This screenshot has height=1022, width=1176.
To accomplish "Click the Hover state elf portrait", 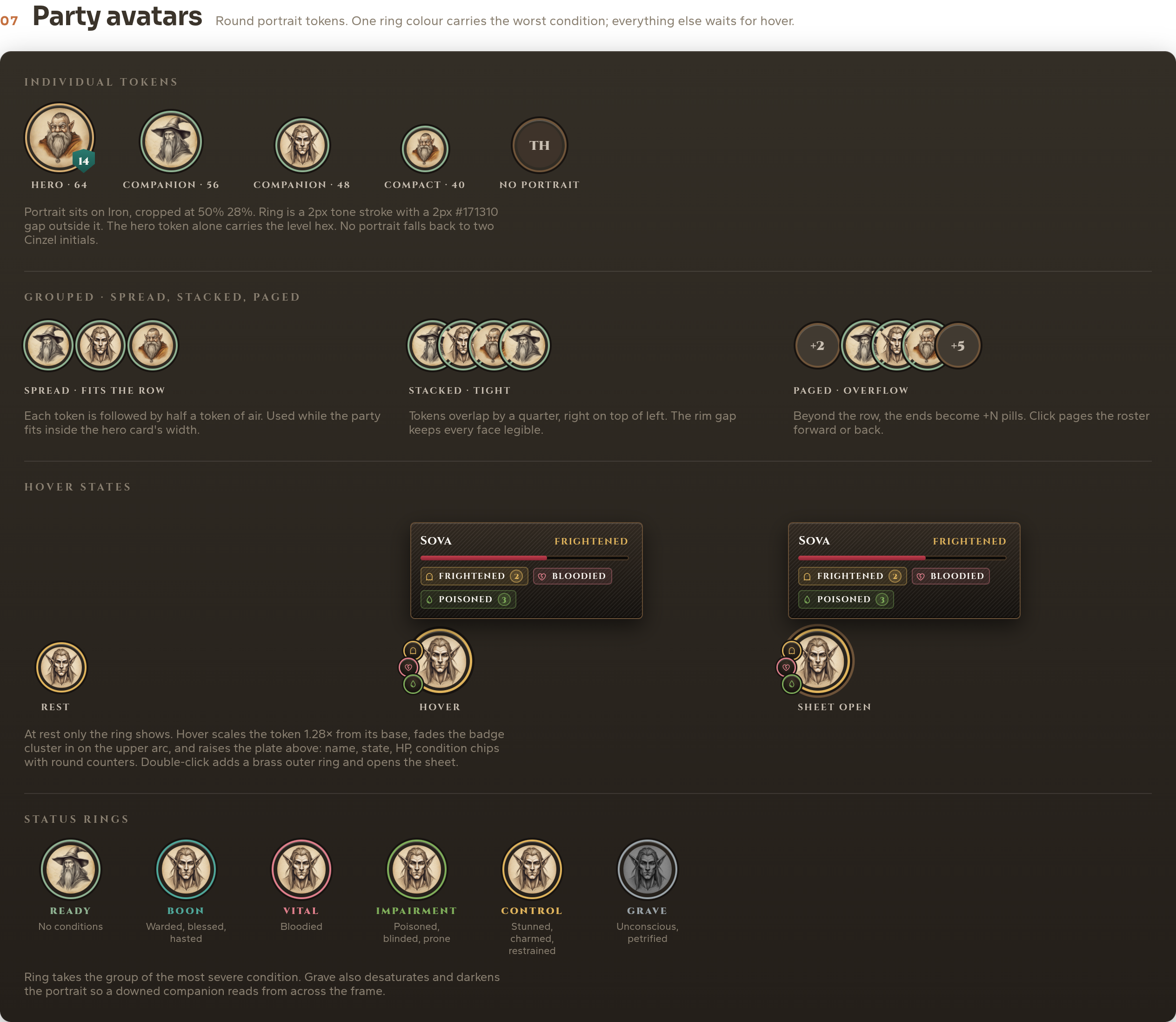I will click(441, 661).
